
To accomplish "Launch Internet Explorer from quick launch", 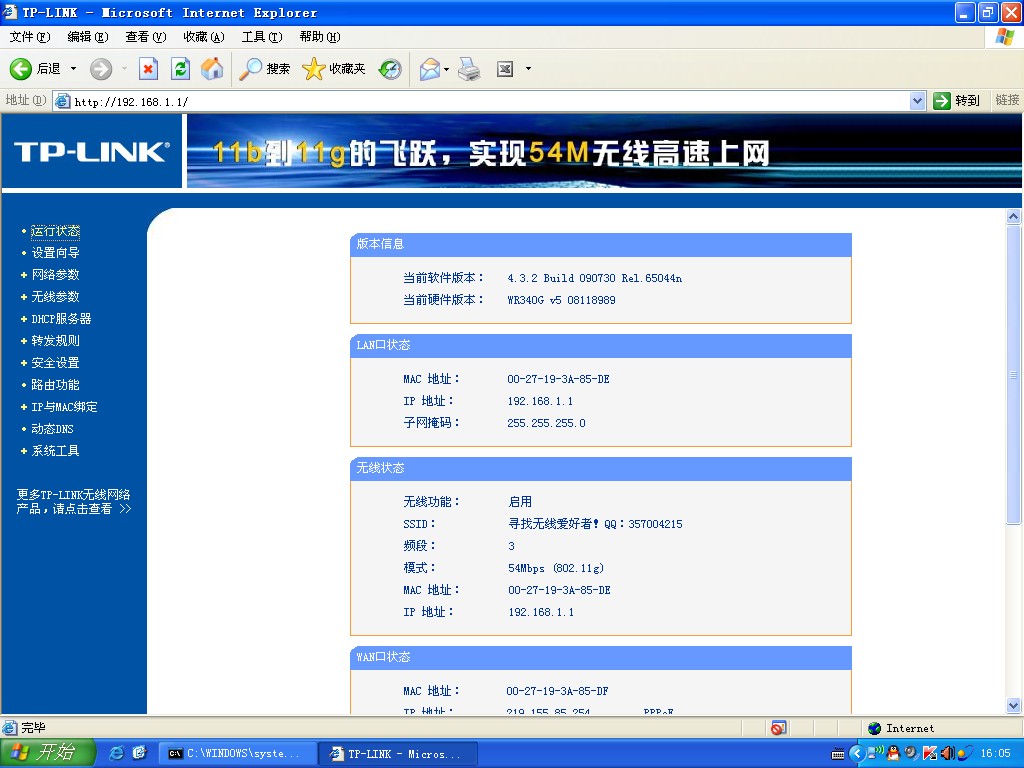I will coord(116,753).
